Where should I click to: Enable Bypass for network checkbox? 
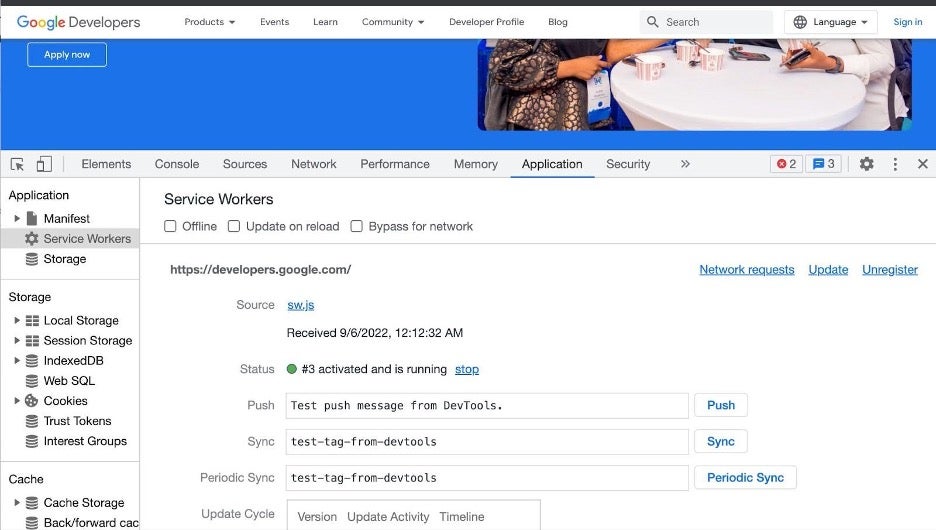click(356, 226)
